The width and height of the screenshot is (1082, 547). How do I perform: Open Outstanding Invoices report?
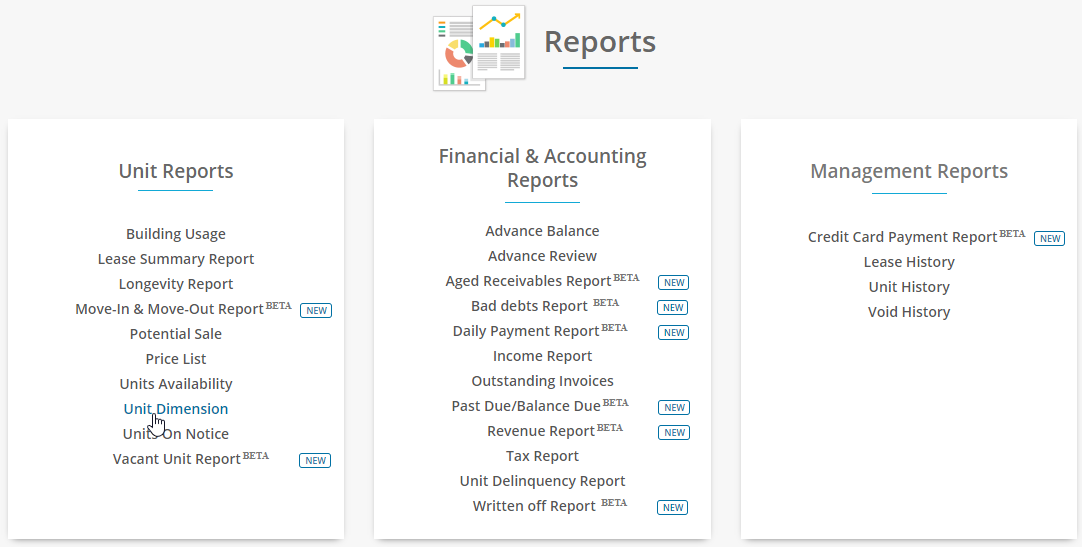(542, 381)
